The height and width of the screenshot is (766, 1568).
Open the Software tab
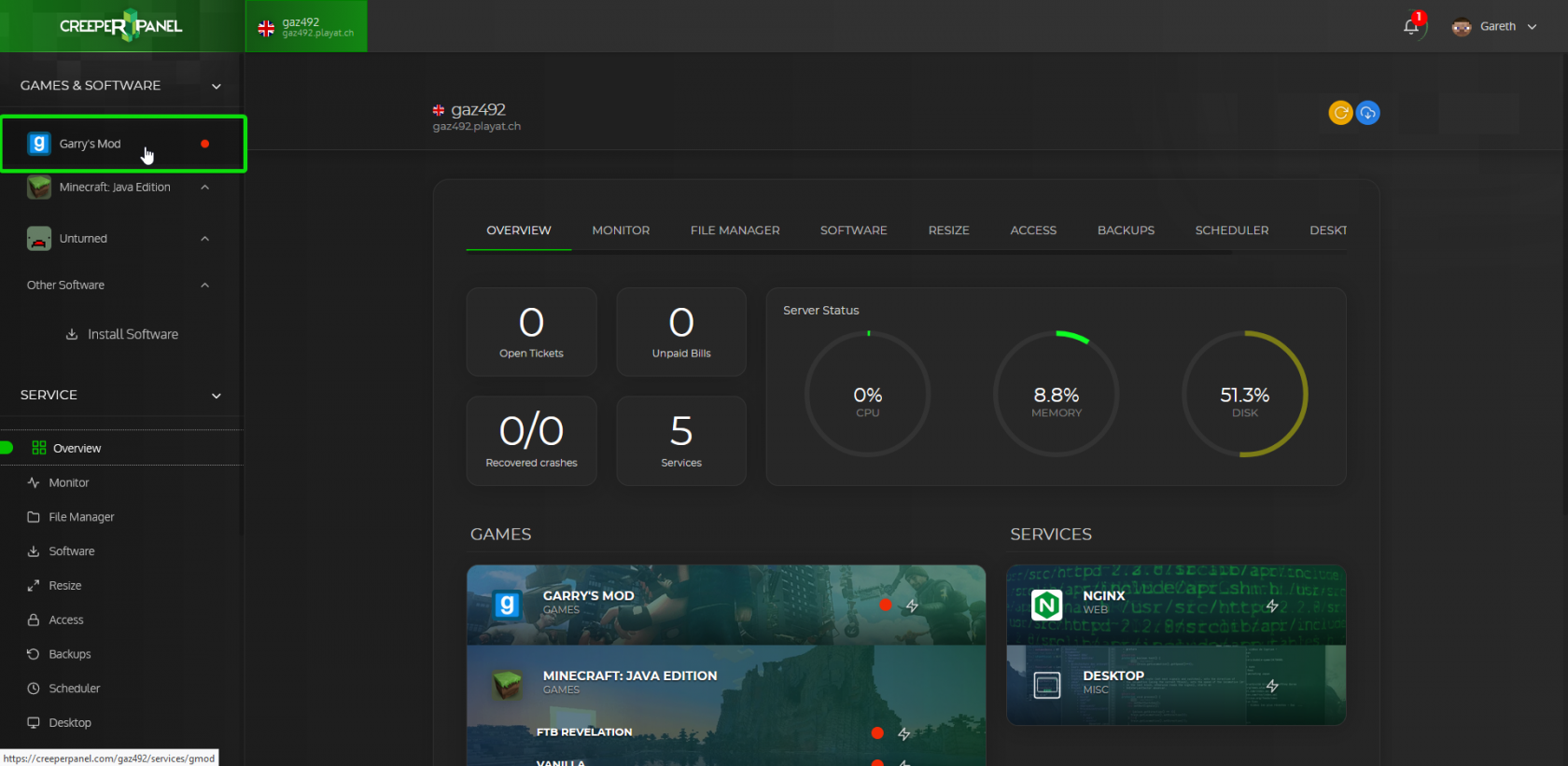click(854, 230)
